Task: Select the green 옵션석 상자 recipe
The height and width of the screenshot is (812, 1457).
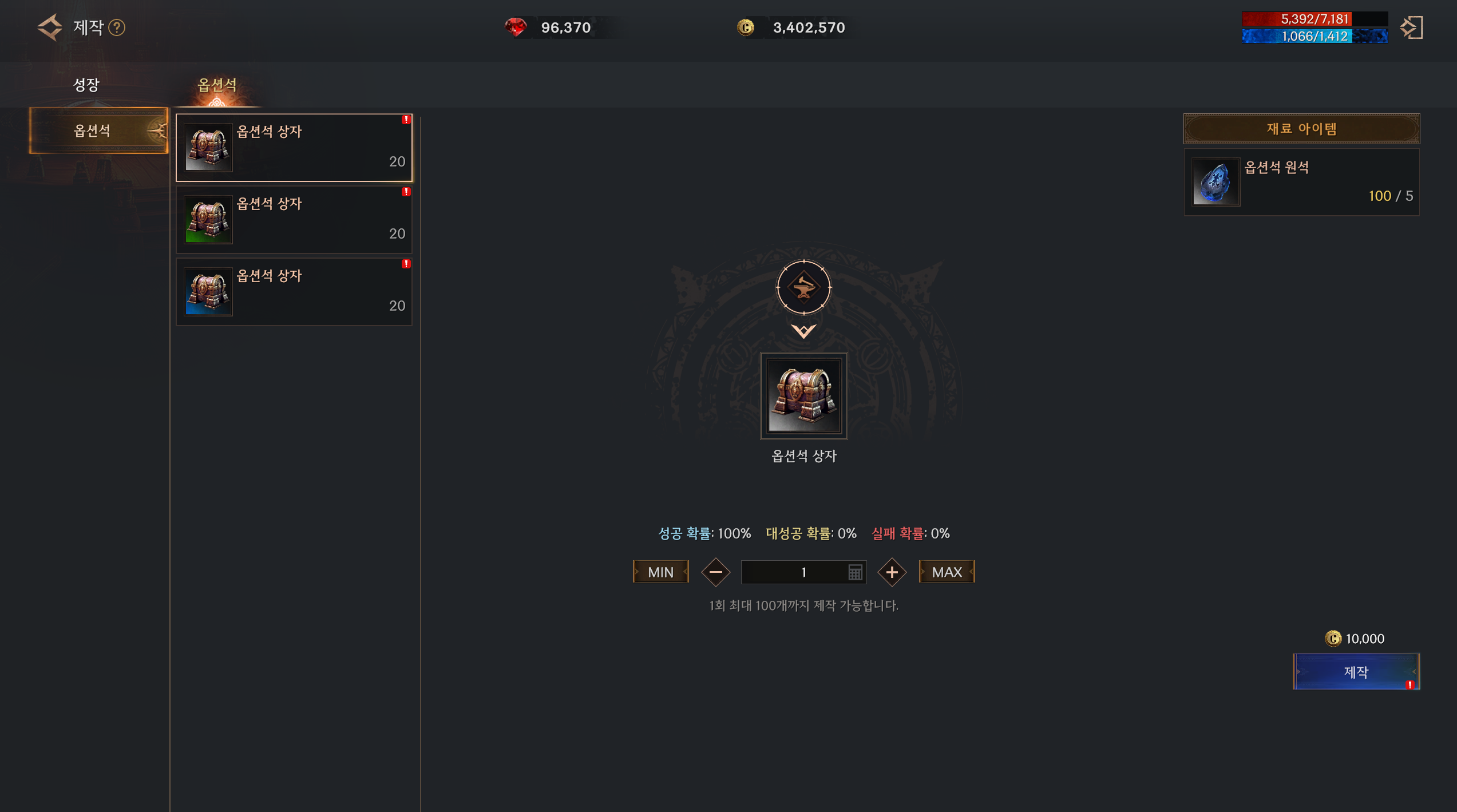Action: [294, 220]
